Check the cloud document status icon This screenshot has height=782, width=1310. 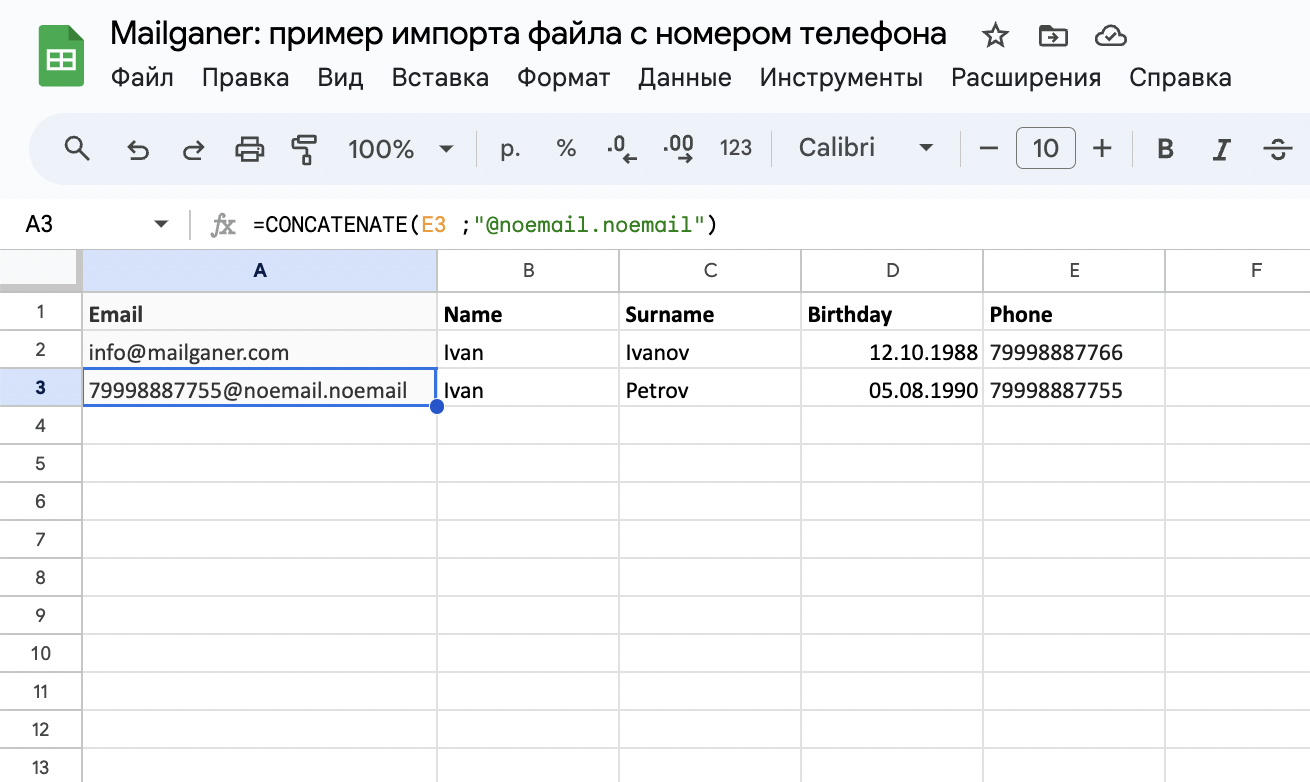point(1111,37)
